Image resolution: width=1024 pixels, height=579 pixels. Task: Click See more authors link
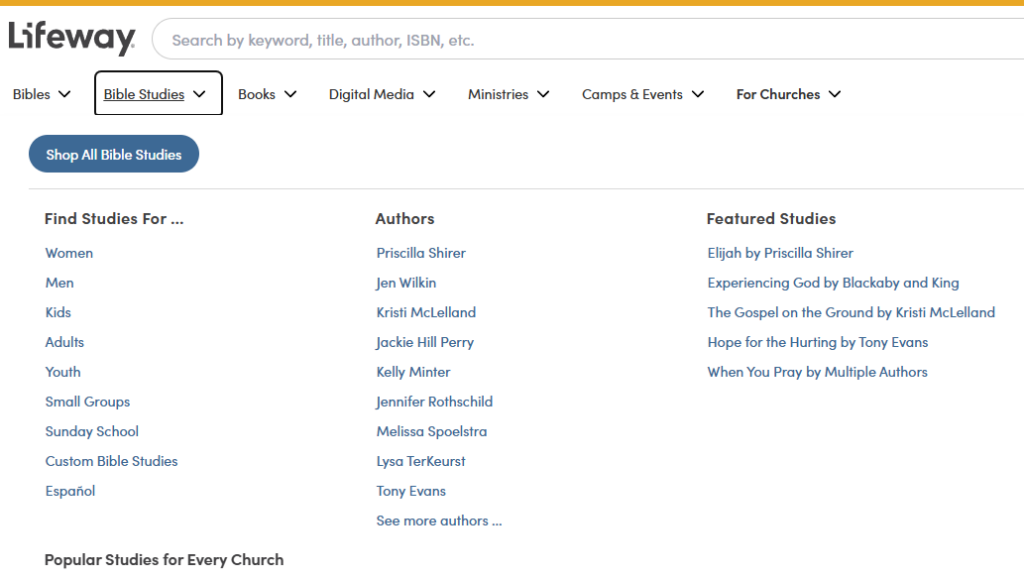click(x=439, y=521)
